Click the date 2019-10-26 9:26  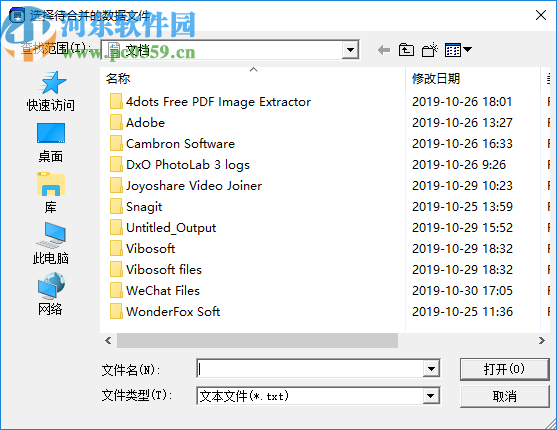tap(459, 165)
